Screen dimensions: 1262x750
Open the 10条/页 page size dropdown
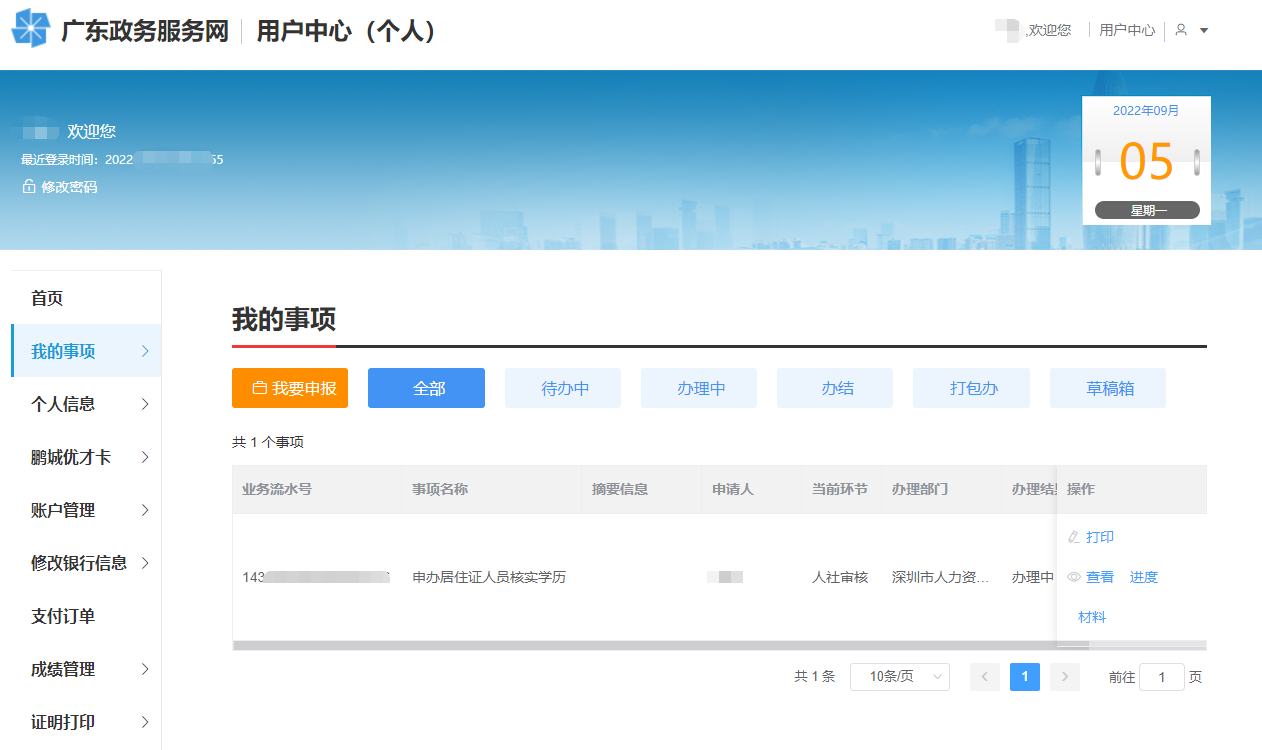click(899, 677)
